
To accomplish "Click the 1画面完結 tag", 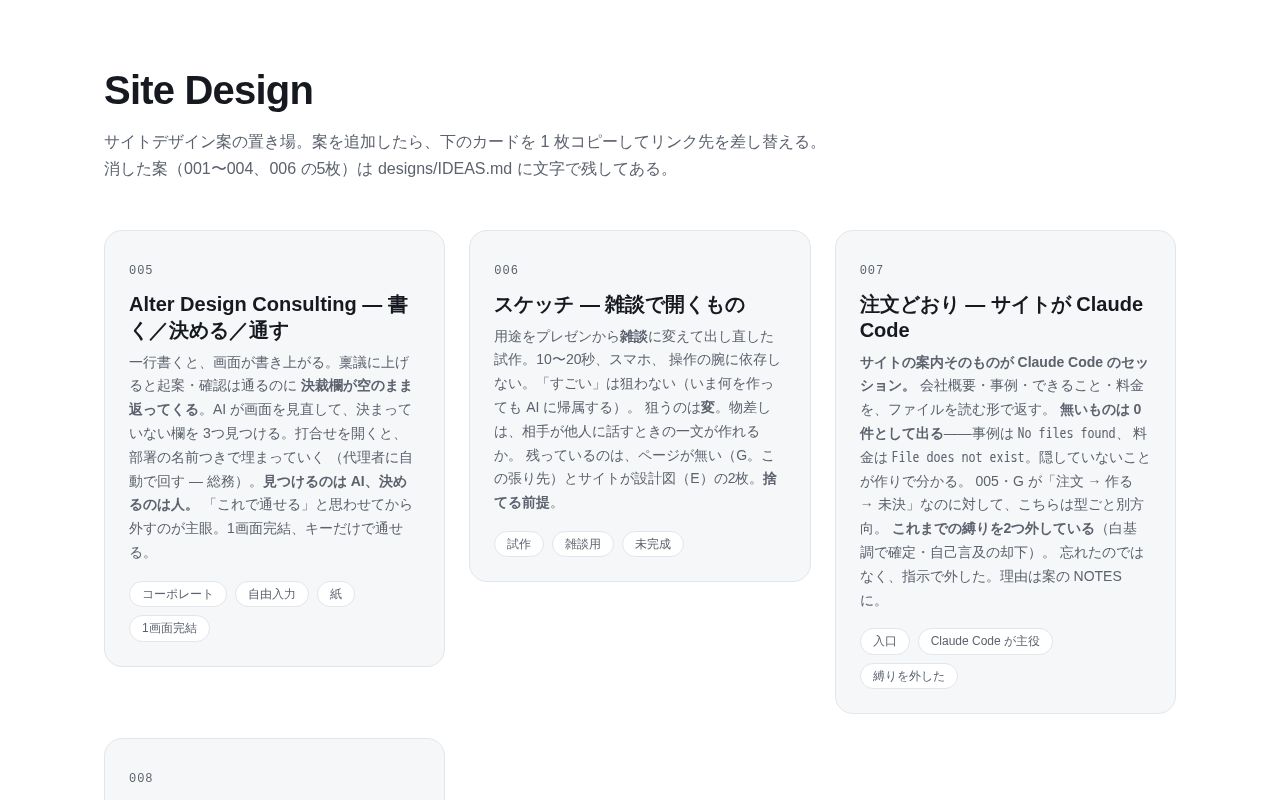I will point(169,628).
